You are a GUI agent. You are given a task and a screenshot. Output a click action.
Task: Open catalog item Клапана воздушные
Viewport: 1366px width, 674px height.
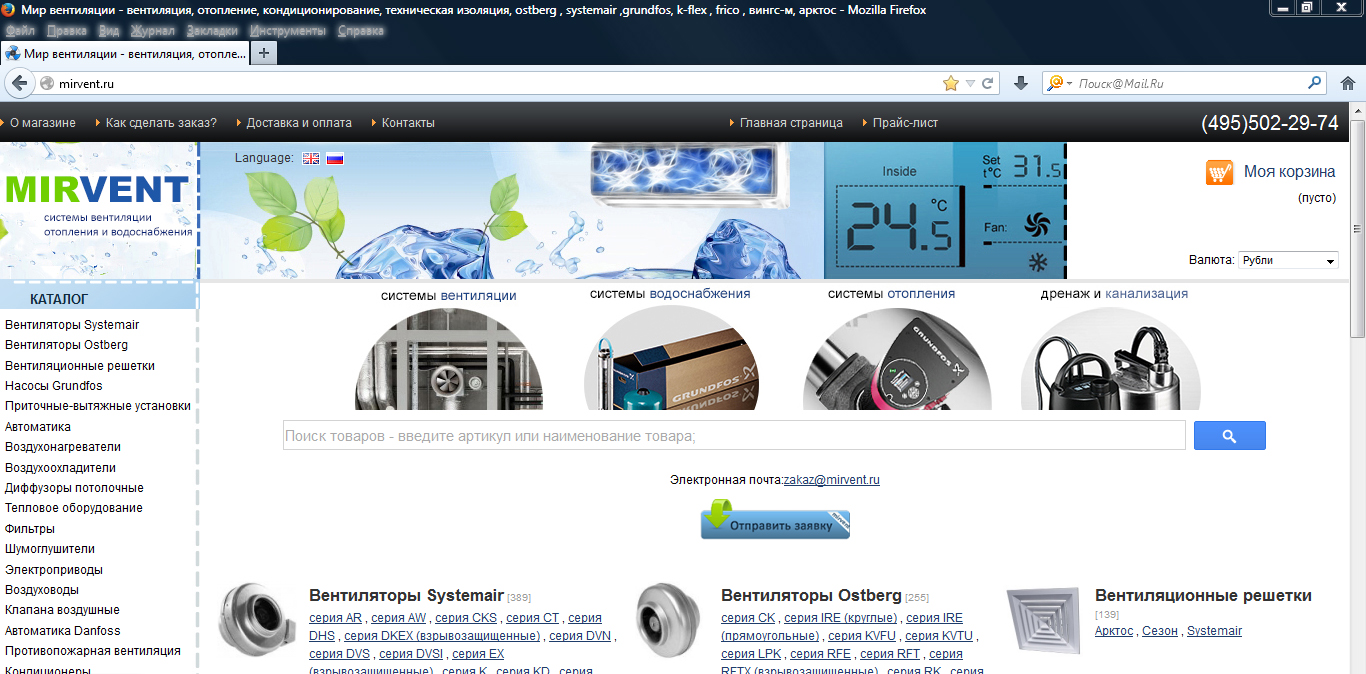62,610
